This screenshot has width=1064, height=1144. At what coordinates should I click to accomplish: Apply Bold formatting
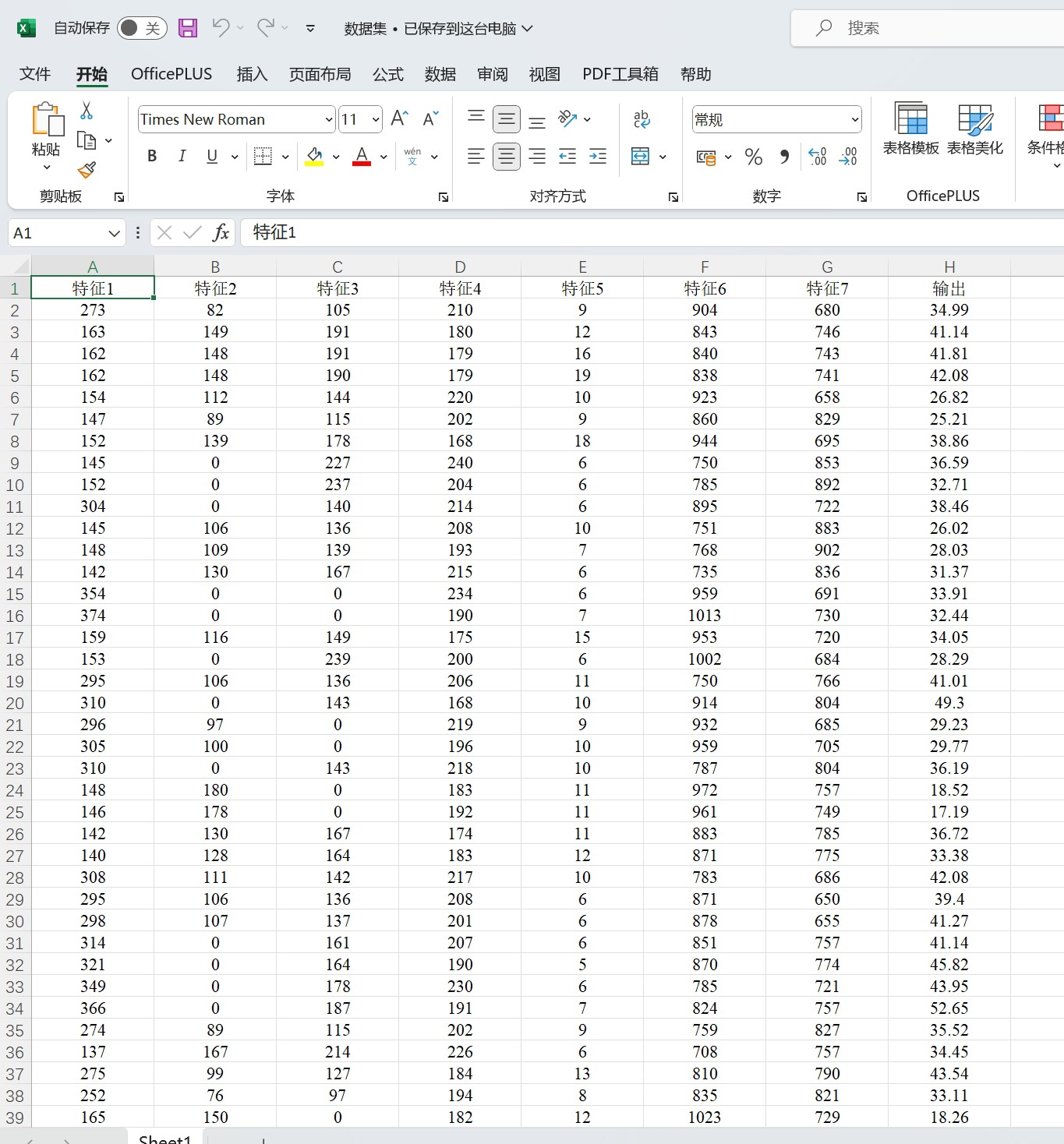[x=152, y=156]
